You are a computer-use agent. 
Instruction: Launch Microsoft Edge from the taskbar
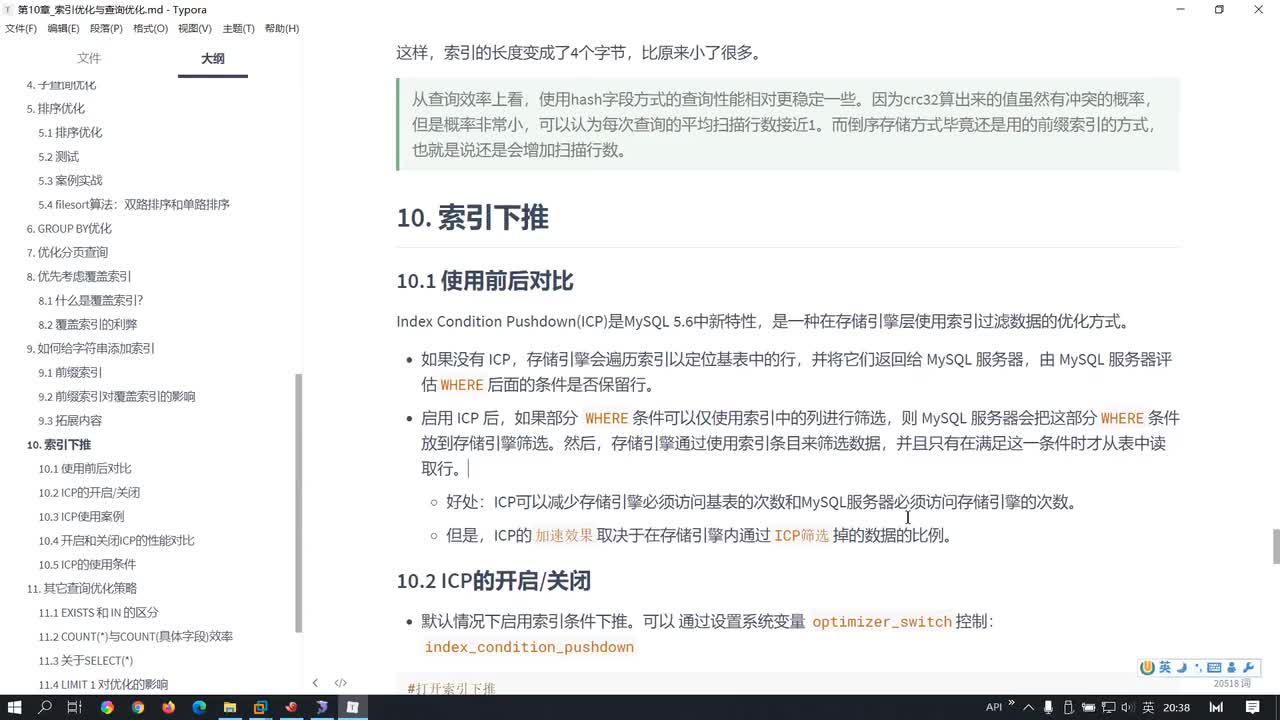pos(199,707)
